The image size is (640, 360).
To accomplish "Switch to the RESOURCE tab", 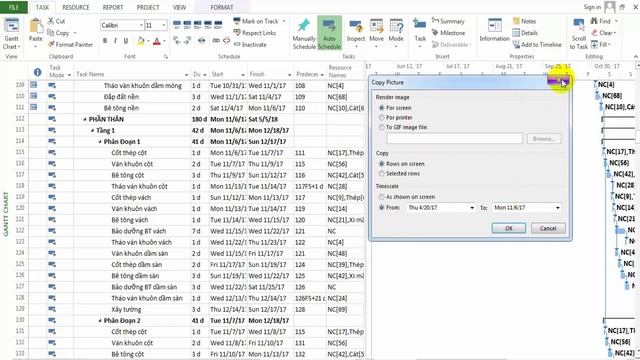I will [x=76, y=7].
